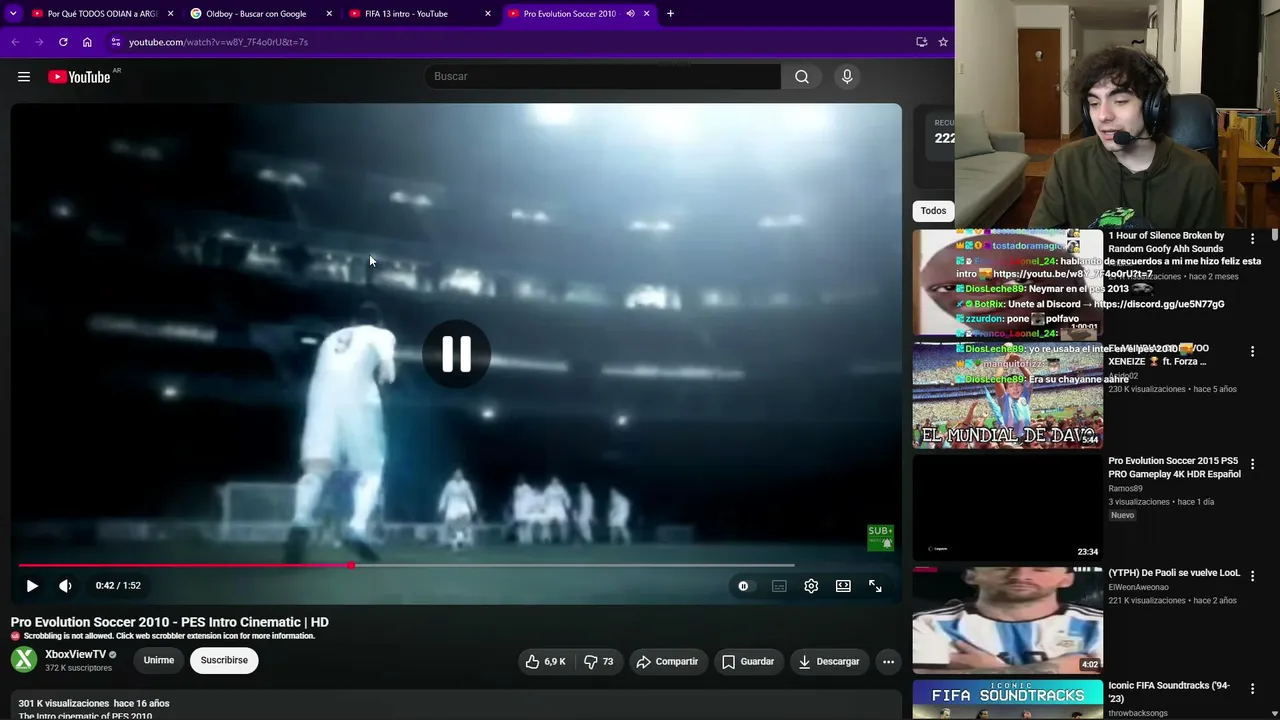
Task: Mute the video with the volume icon
Action: [x=65, y=586]
